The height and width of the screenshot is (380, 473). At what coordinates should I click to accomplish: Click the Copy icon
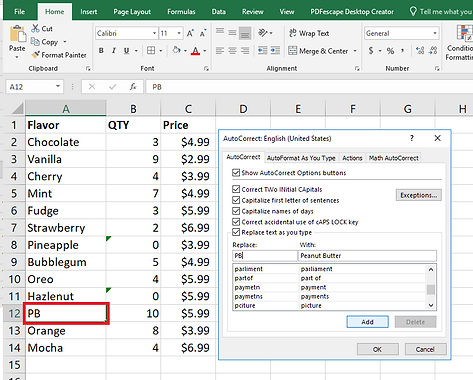pos(35,42)
